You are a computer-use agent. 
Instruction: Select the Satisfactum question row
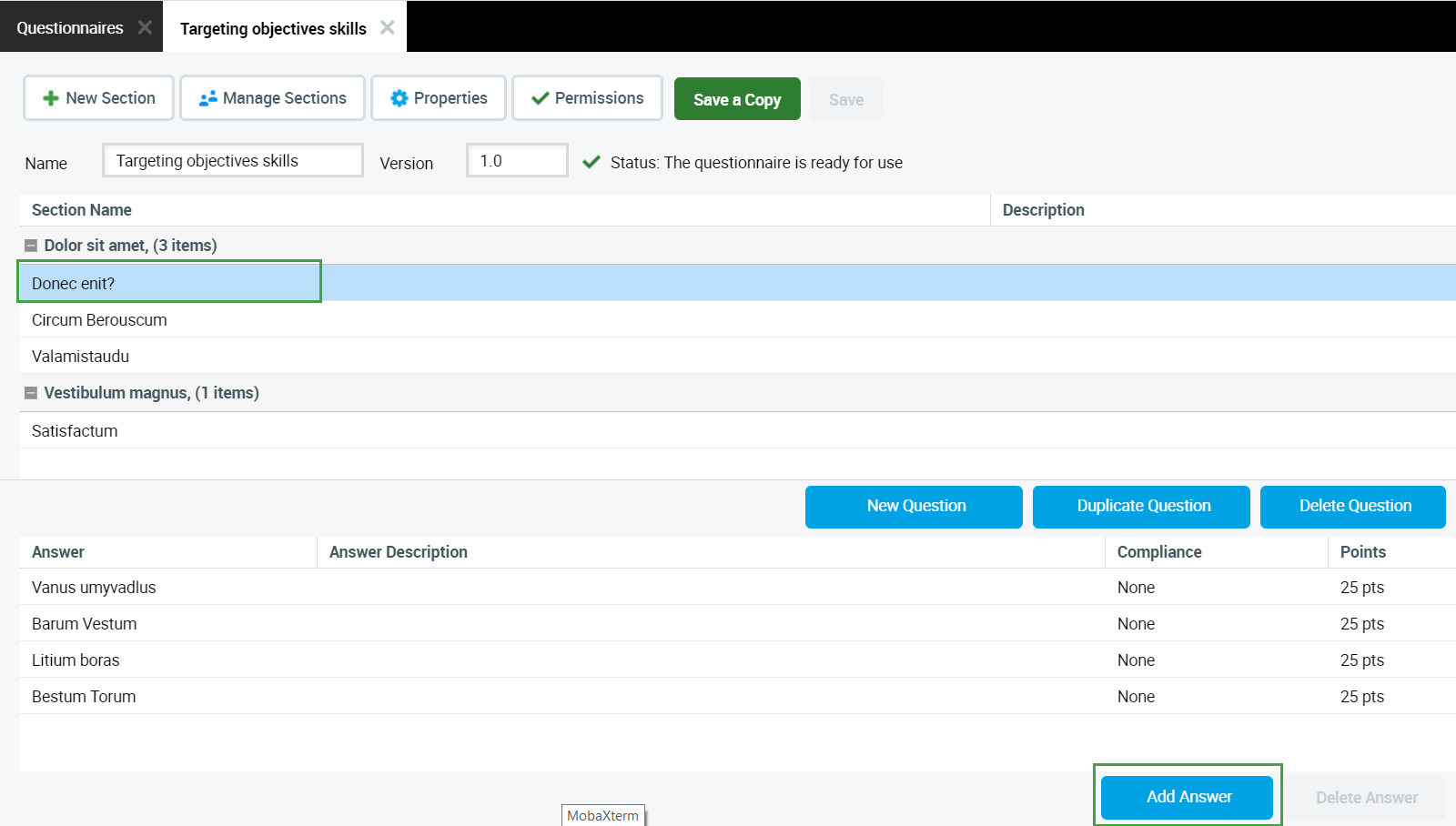pos(75,431)
